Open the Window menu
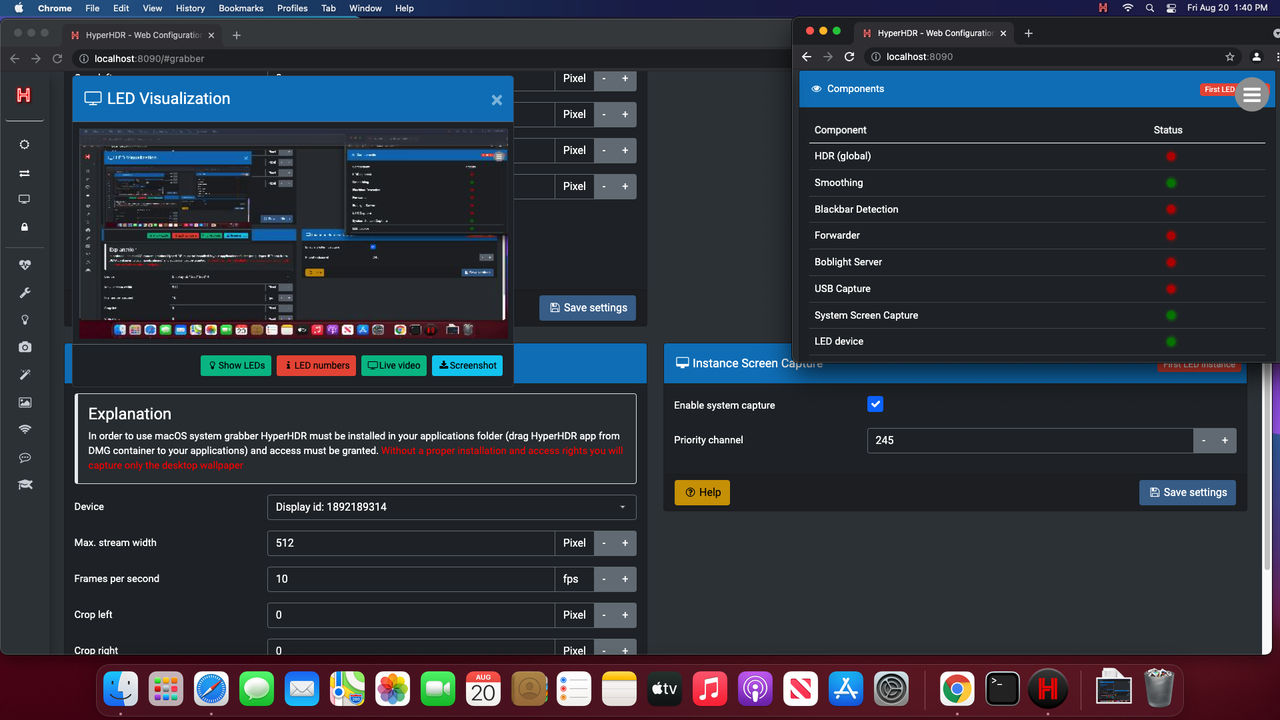This screenshot has height=720, width=1280. click(365, 8)
